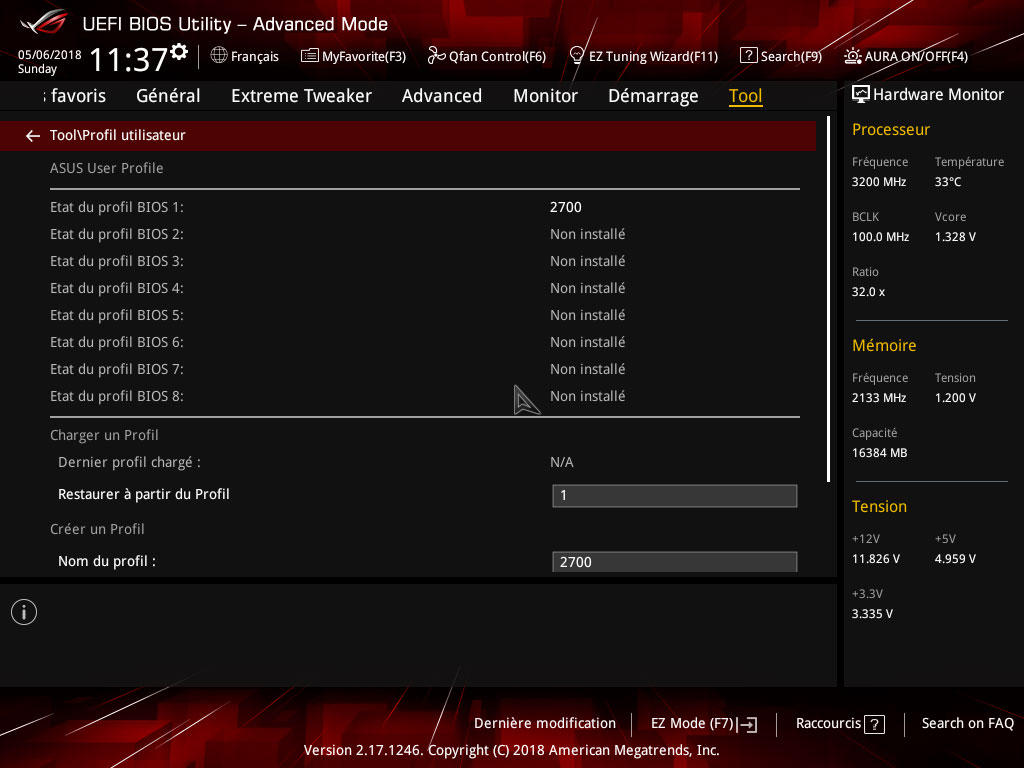Launch EZ Tuning Wizard(F11)
Image resolution: width=1024 pixels, height=768 pixels.
pyautogui.click(x=653, y=56)
